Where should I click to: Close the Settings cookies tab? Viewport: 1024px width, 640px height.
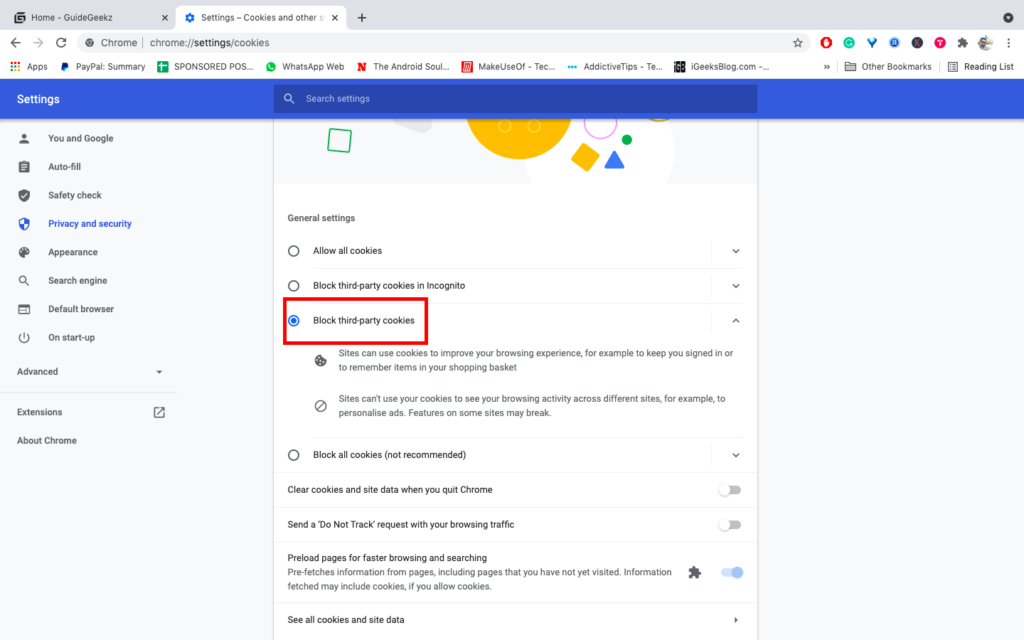click(x=335, y=18)
